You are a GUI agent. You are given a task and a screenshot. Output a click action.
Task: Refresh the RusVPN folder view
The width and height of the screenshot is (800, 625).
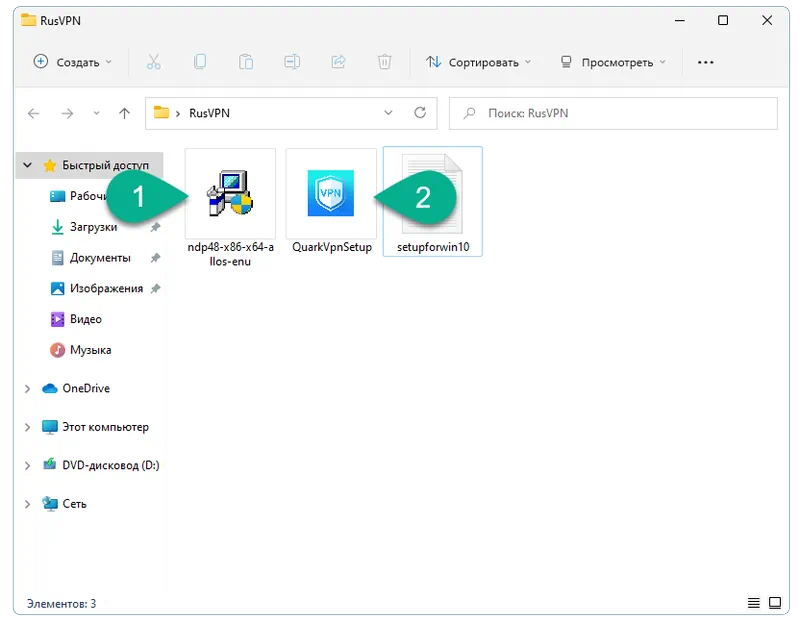pos(420,113)
